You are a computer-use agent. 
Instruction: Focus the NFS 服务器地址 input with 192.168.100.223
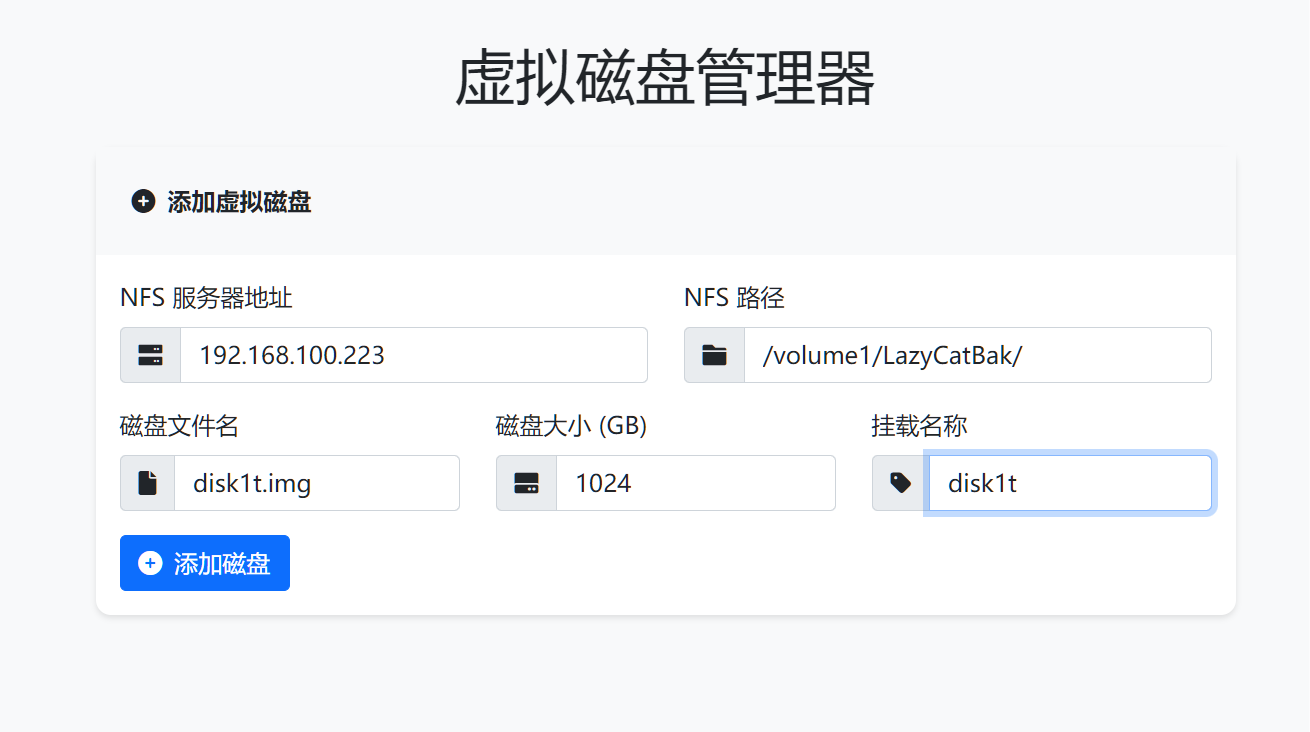click(x=414, y=355)
